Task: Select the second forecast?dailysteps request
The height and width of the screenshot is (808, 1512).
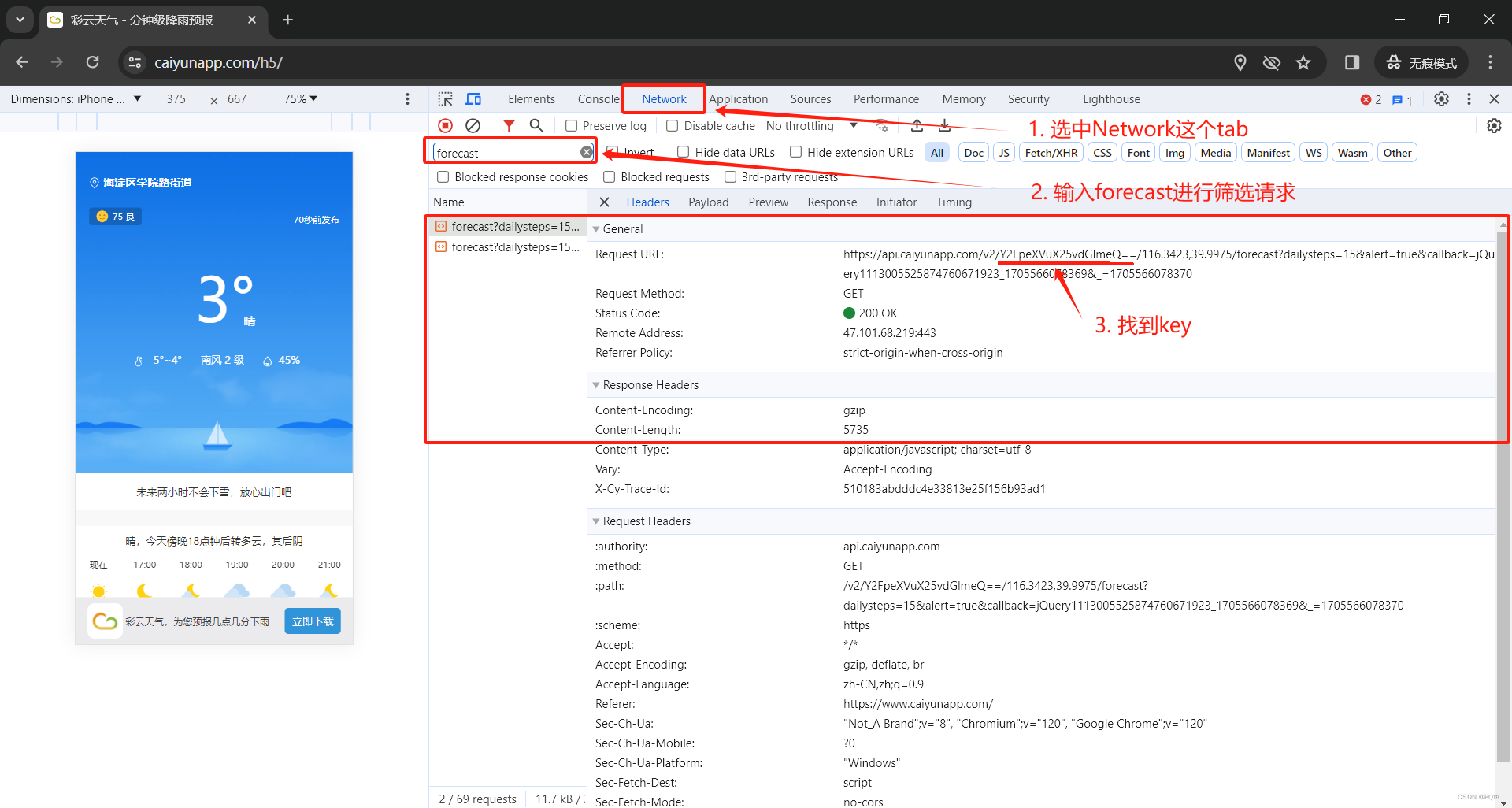Action: 508,247
